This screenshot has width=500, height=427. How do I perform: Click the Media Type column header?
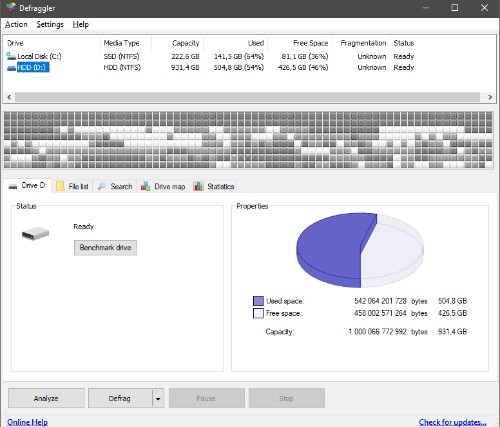point(126,43)
